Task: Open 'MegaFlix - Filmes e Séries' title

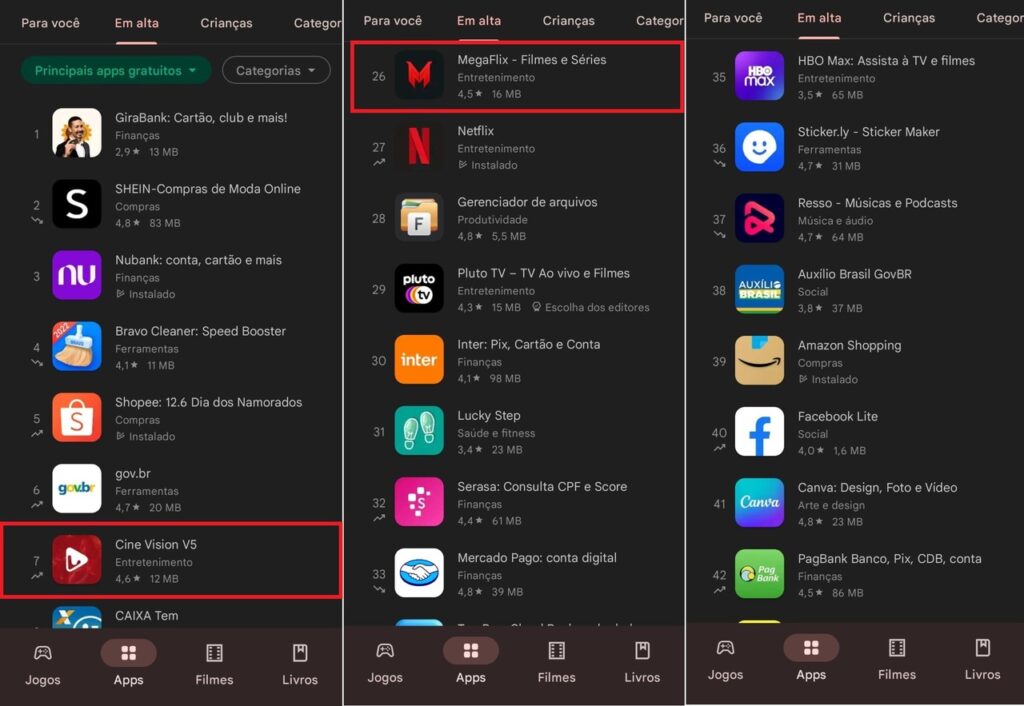Action: (532, 59)
